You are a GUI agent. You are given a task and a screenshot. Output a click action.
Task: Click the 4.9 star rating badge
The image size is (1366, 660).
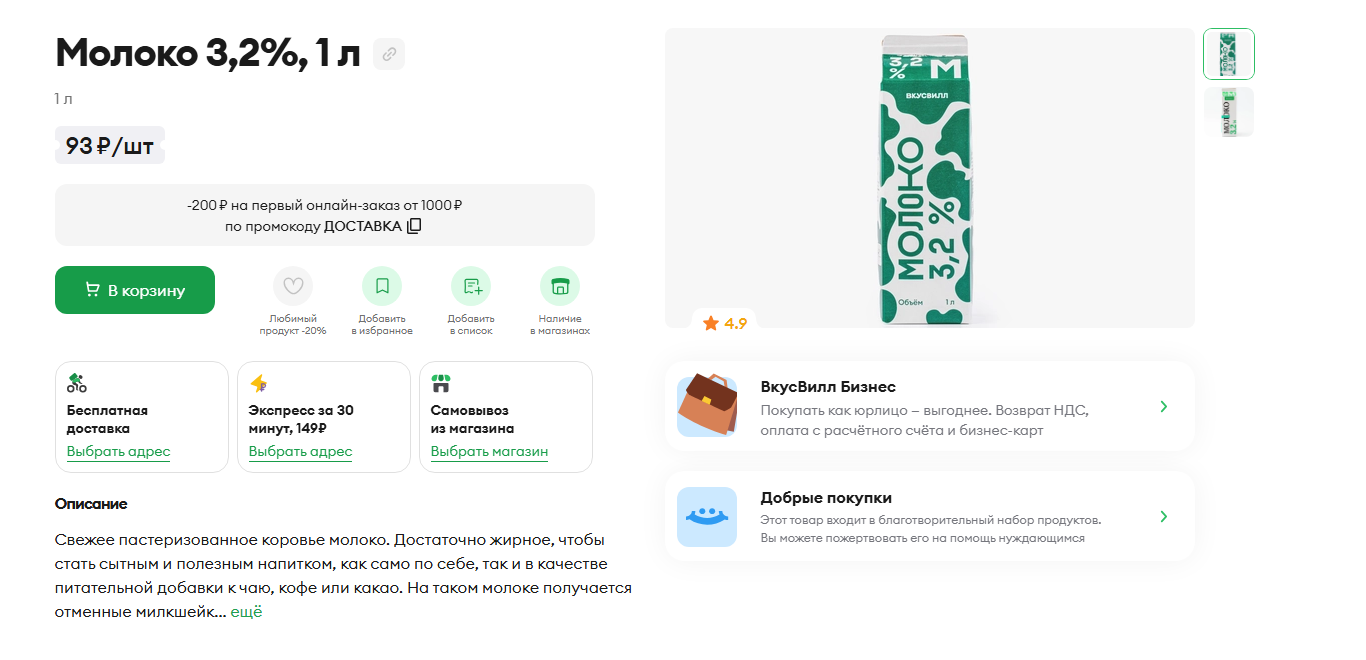(725, 323)
